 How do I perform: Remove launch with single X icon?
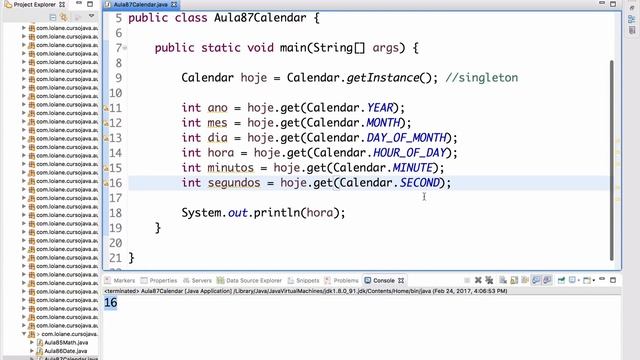478,280
